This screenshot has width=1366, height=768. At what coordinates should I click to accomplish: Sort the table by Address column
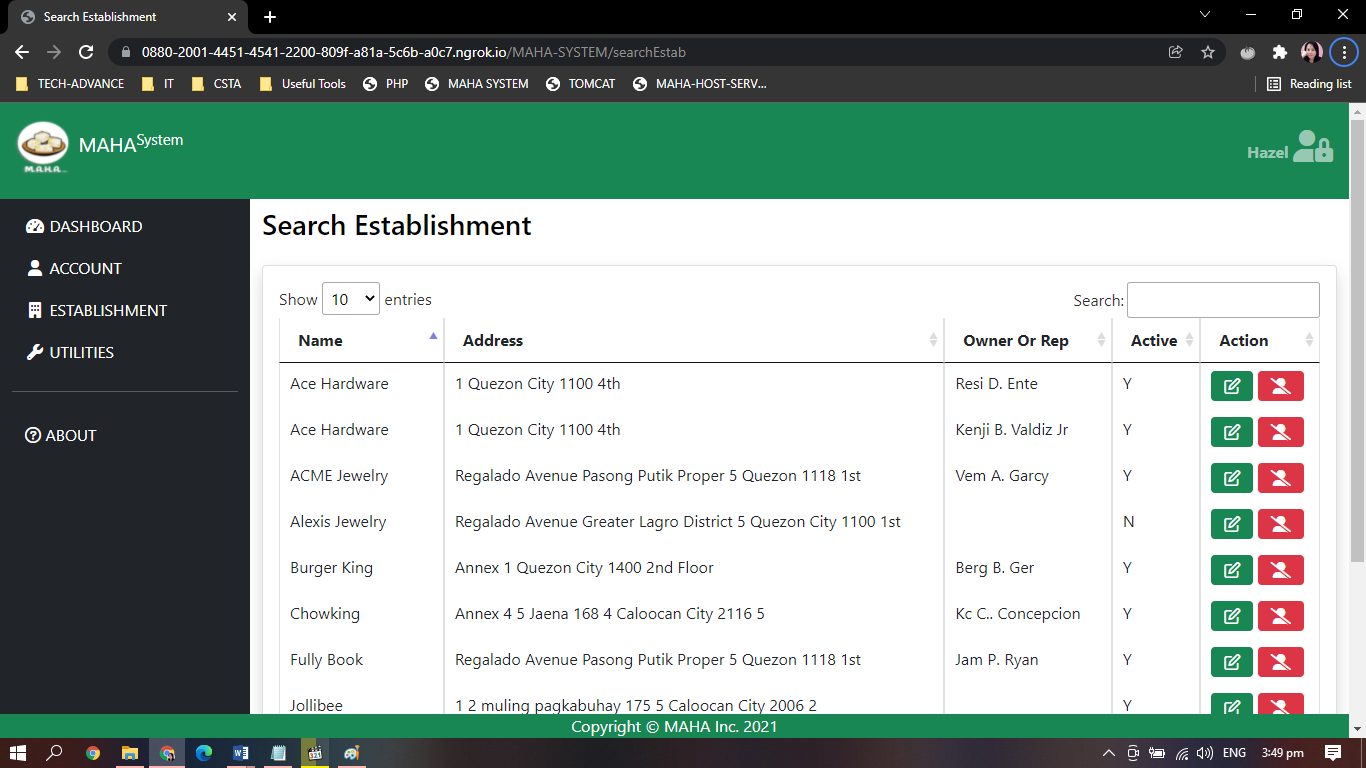(694, 341)
